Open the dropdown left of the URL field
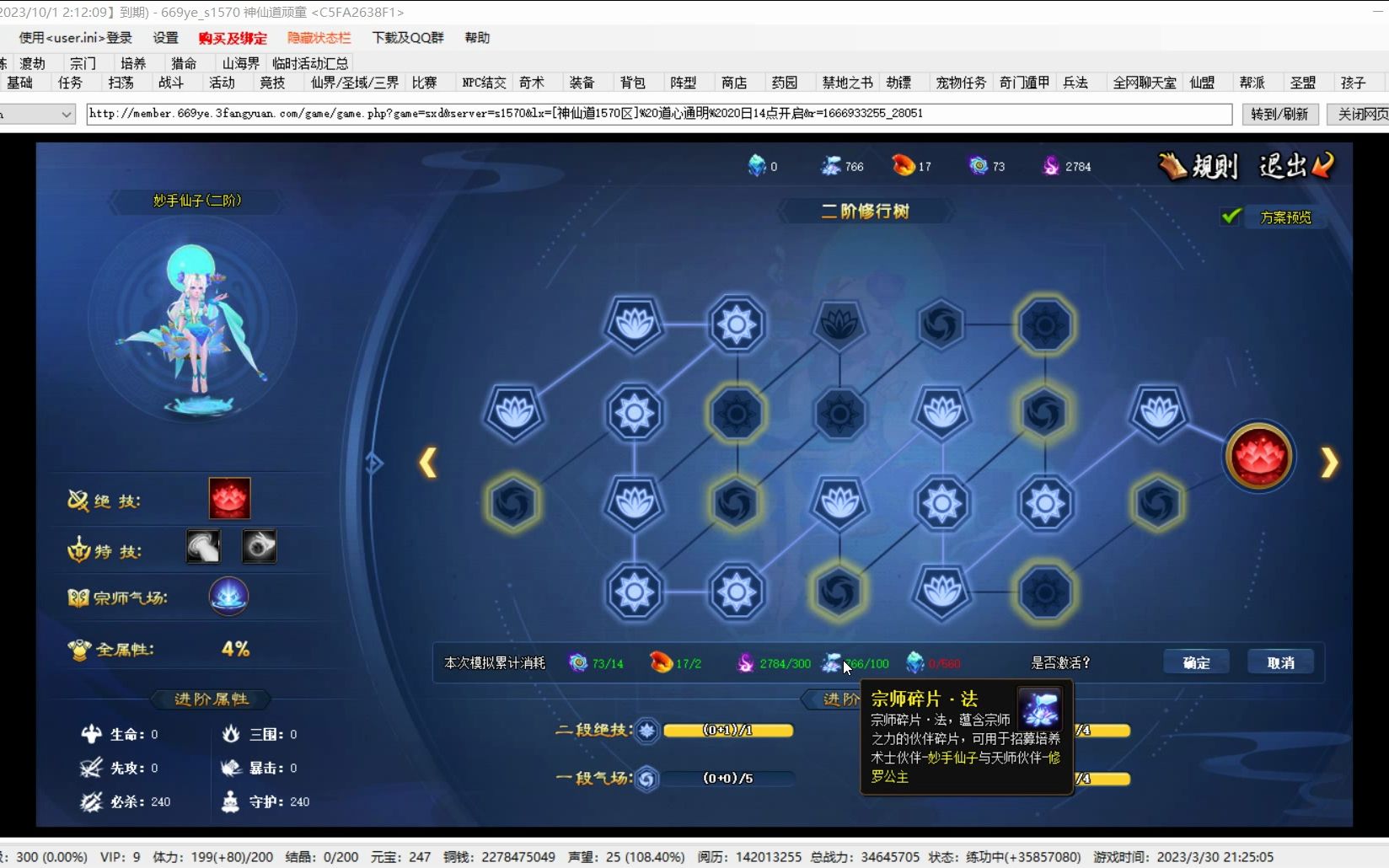Viewport: 1389px width, 868px height. pos(67,115)
